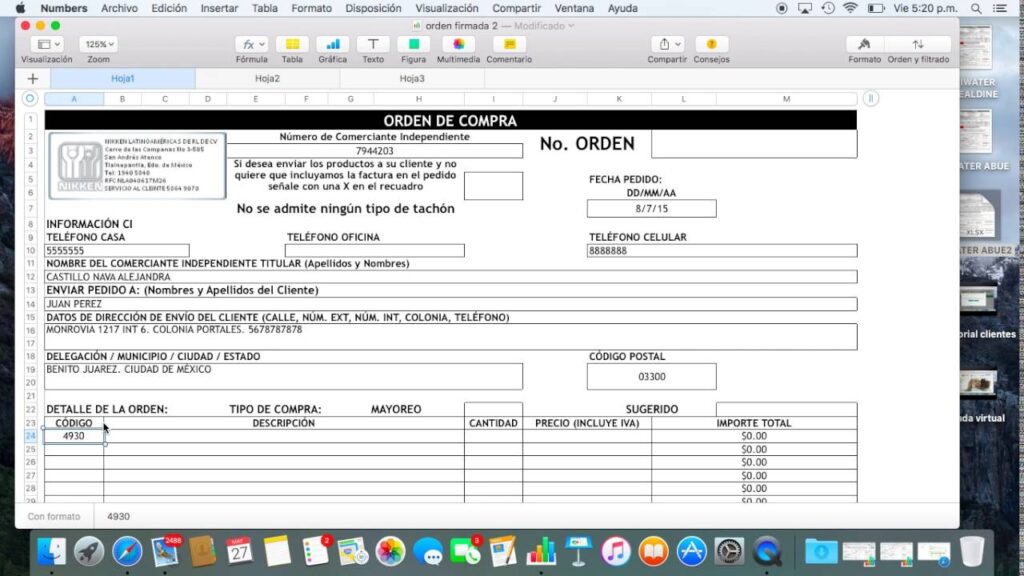Insert a Texto box
1024x576 pixels.
coord(372,45)
